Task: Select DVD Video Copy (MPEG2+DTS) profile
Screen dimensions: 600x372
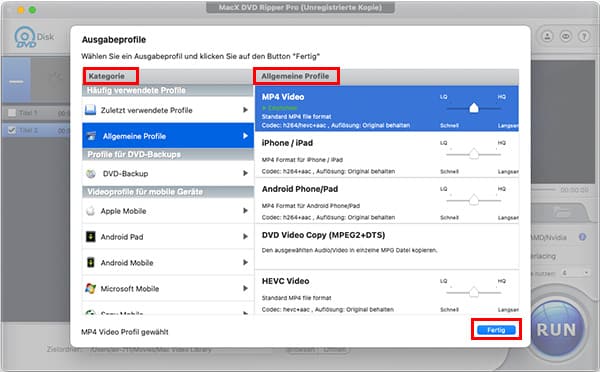Action: [387, 246]
